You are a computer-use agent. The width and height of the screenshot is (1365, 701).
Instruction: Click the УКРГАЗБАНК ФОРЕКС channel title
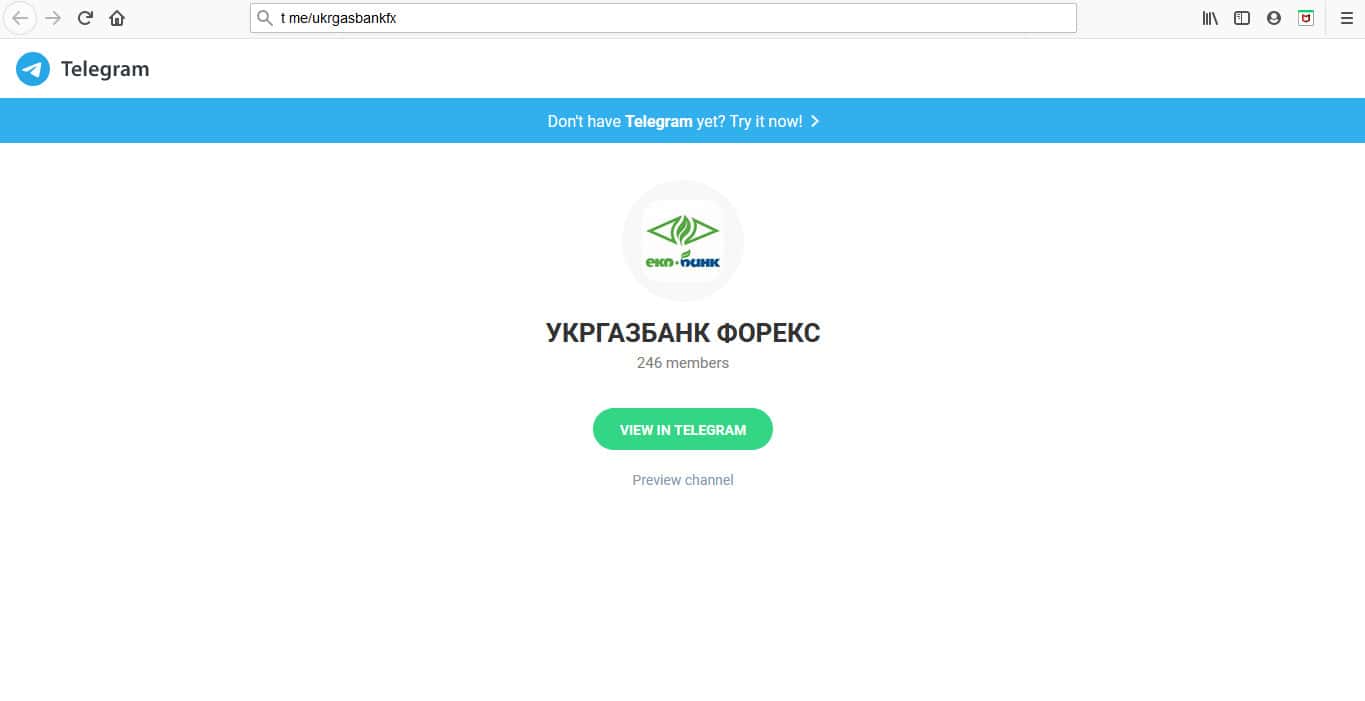683,333
